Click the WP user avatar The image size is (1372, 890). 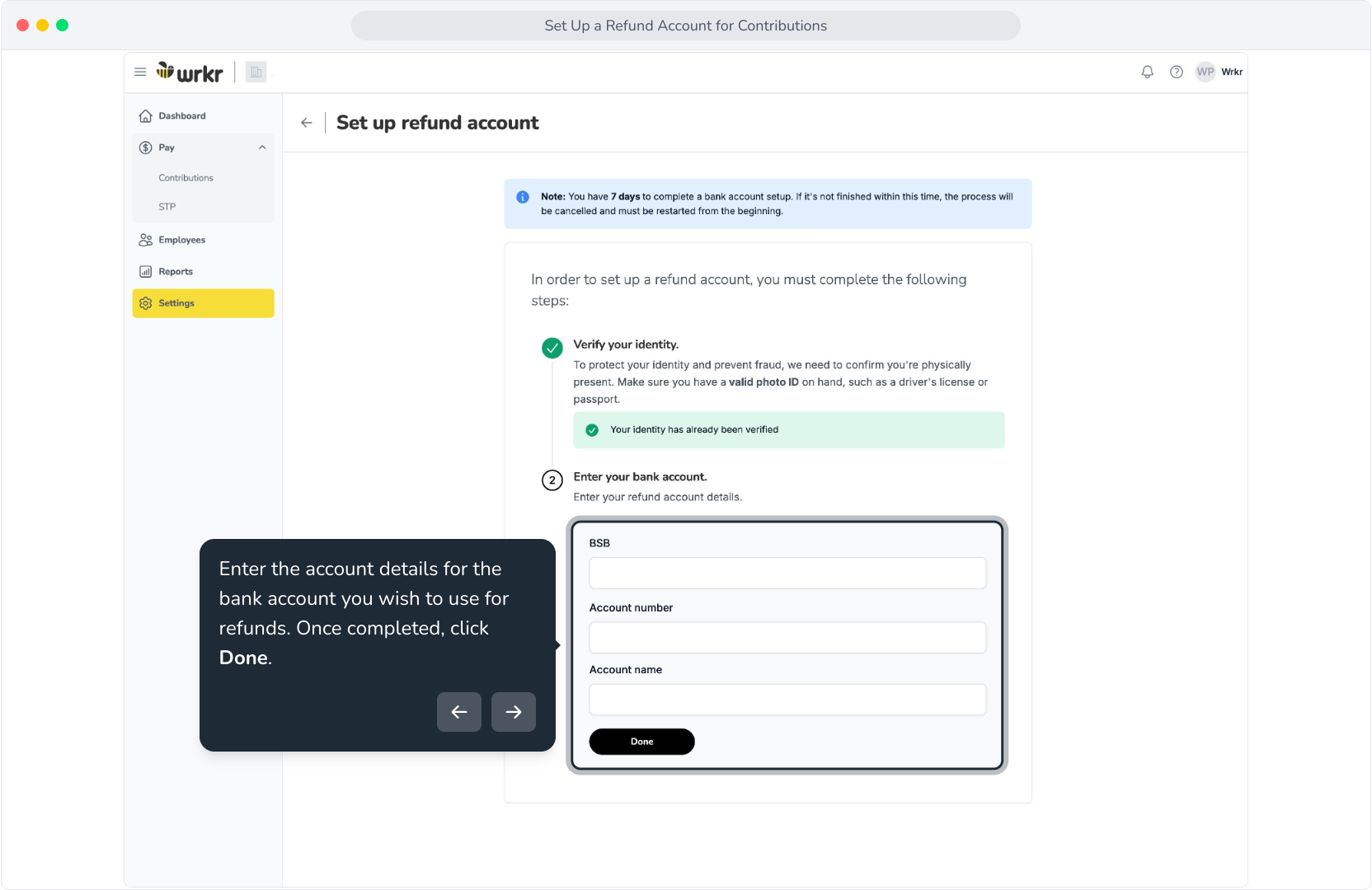coord(1205,72)
